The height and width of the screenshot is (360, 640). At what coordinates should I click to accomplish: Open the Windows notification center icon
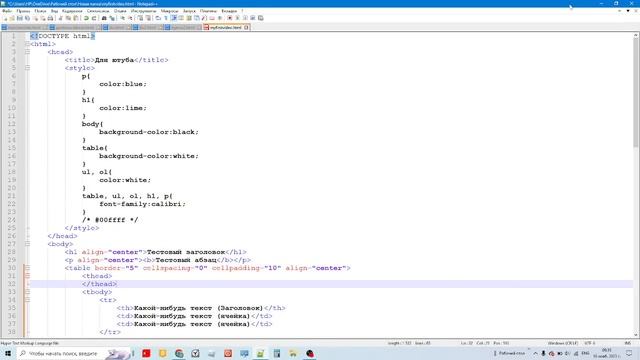(629, 353)
